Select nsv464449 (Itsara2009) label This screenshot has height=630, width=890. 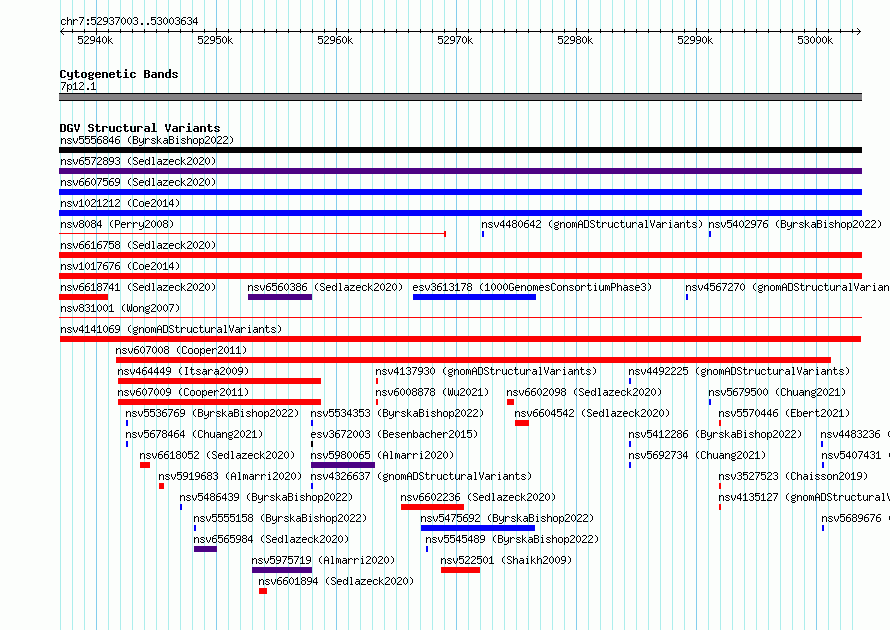pyautogui.click(x=183, y=371)
